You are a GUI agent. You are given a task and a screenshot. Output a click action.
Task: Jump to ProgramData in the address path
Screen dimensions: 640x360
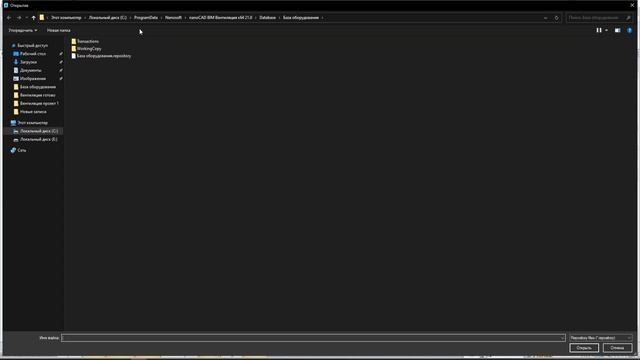[146, 18]
